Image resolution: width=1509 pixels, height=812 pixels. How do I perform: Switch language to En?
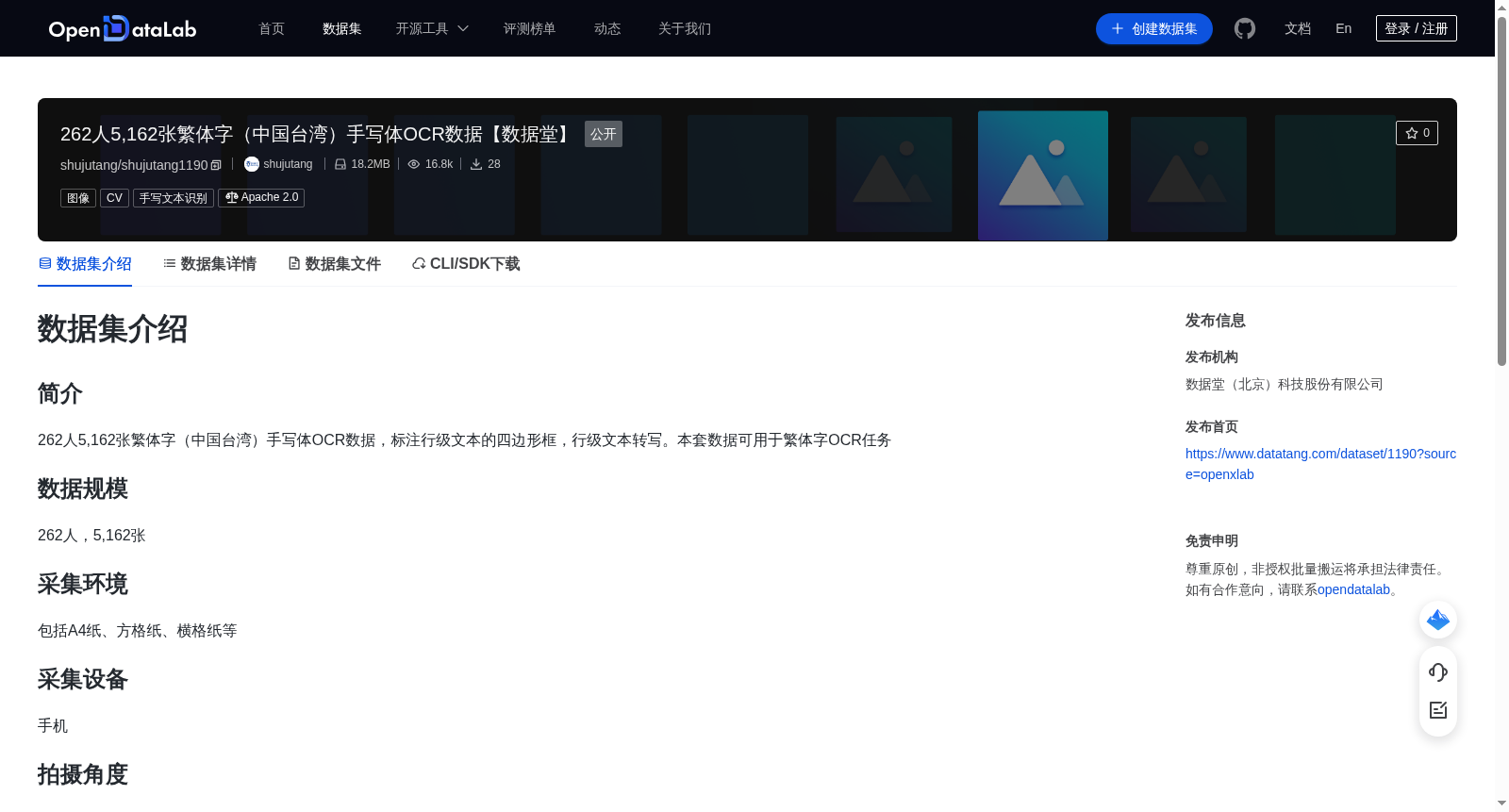[x=1343, y=28]
